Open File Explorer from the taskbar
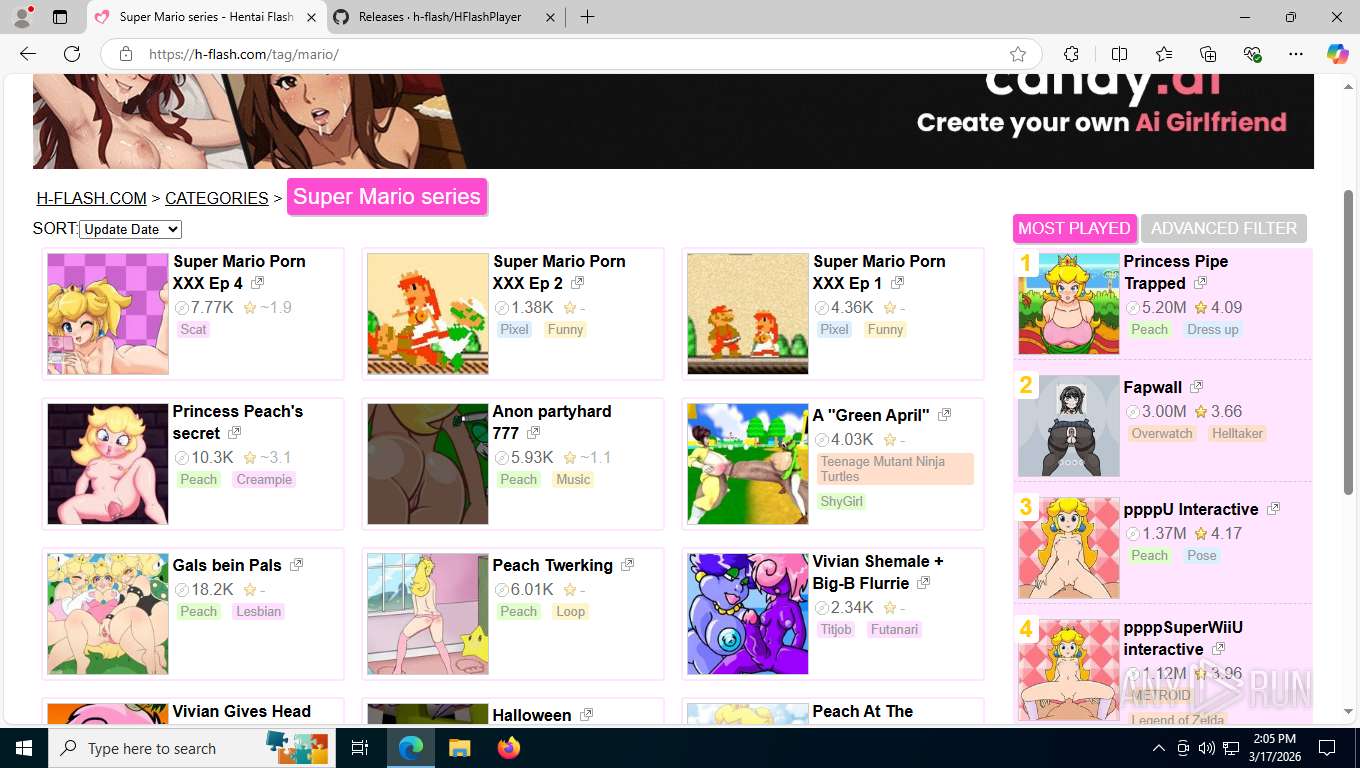 click(x=459, y=748)
